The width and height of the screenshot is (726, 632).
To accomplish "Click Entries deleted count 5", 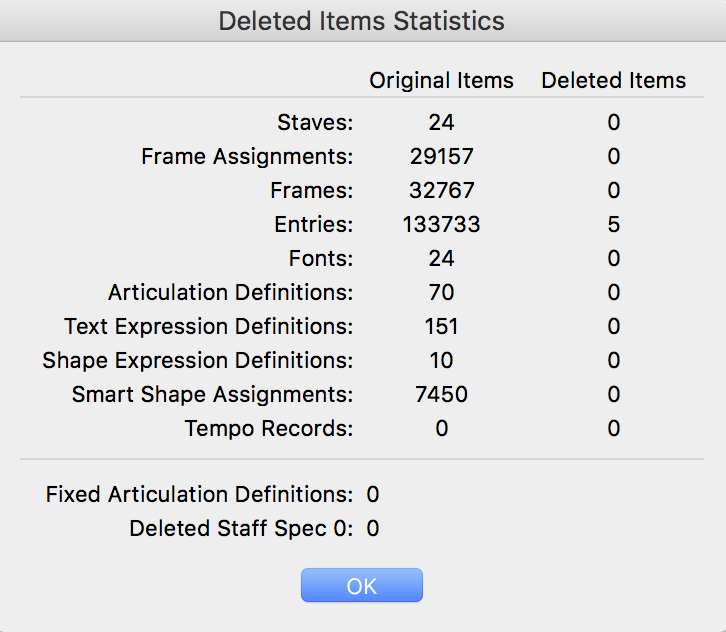I will click(x=614, y=225).
